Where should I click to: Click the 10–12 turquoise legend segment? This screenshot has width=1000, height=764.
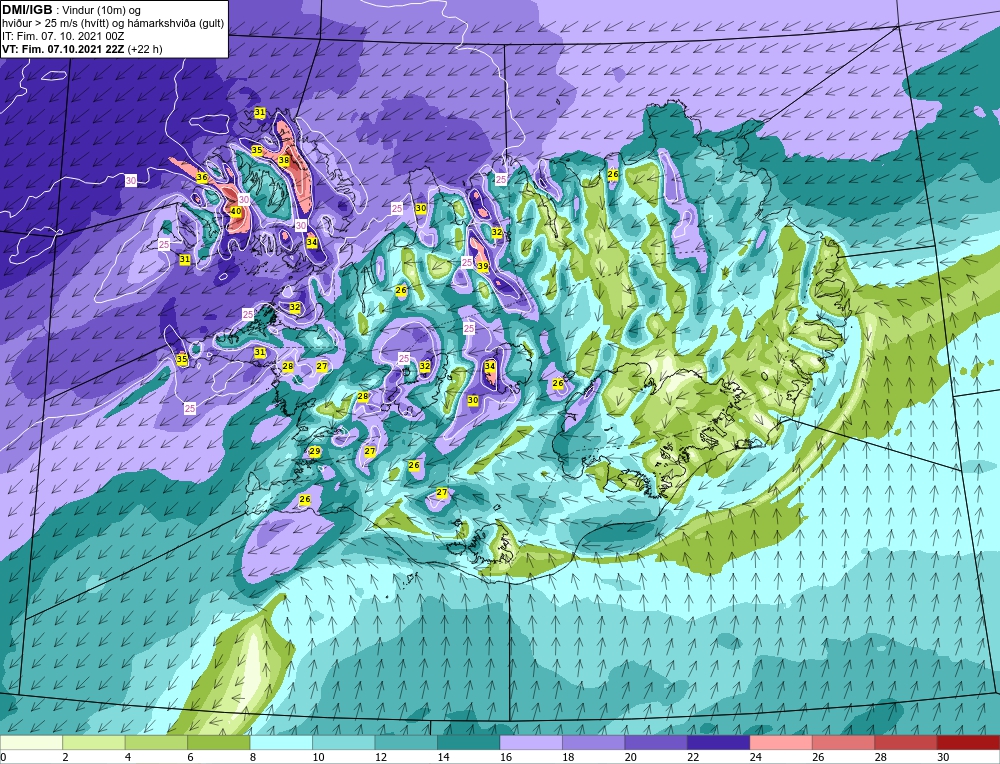344,742
